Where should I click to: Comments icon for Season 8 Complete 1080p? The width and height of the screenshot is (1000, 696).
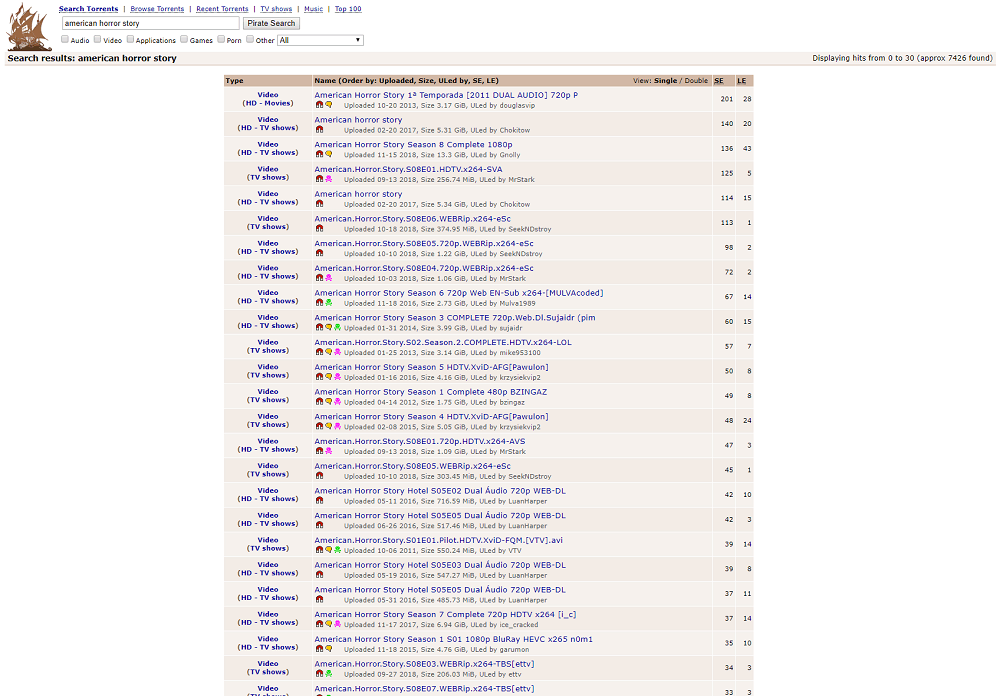coord(329,154)
